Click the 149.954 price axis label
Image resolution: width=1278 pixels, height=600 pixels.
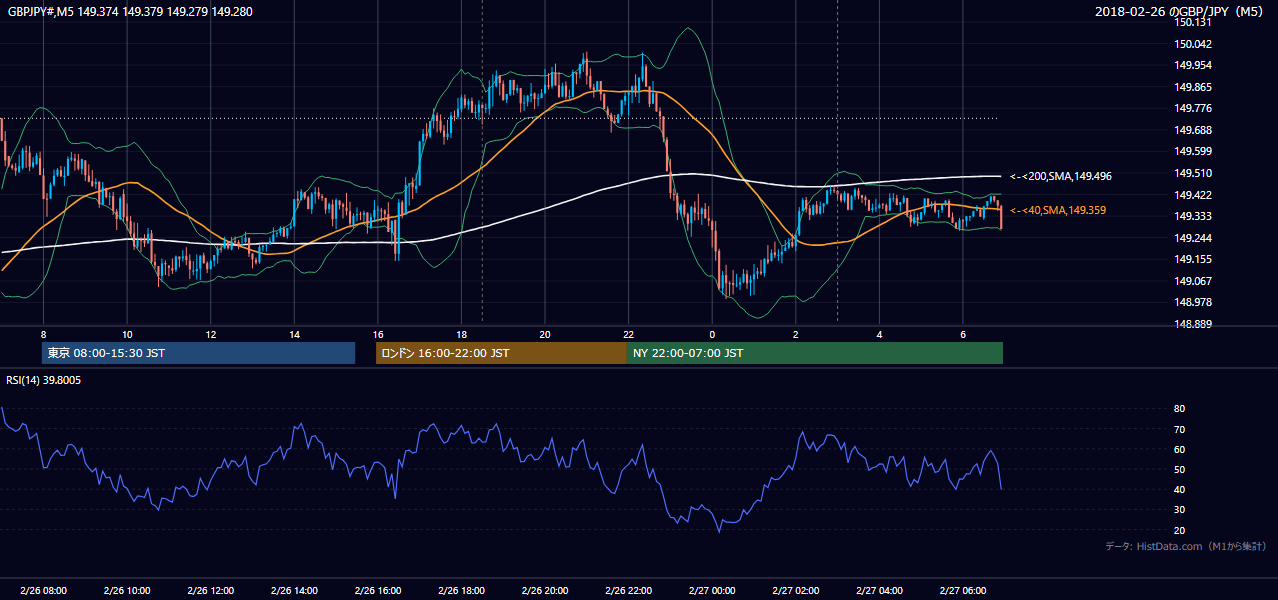1194,65
